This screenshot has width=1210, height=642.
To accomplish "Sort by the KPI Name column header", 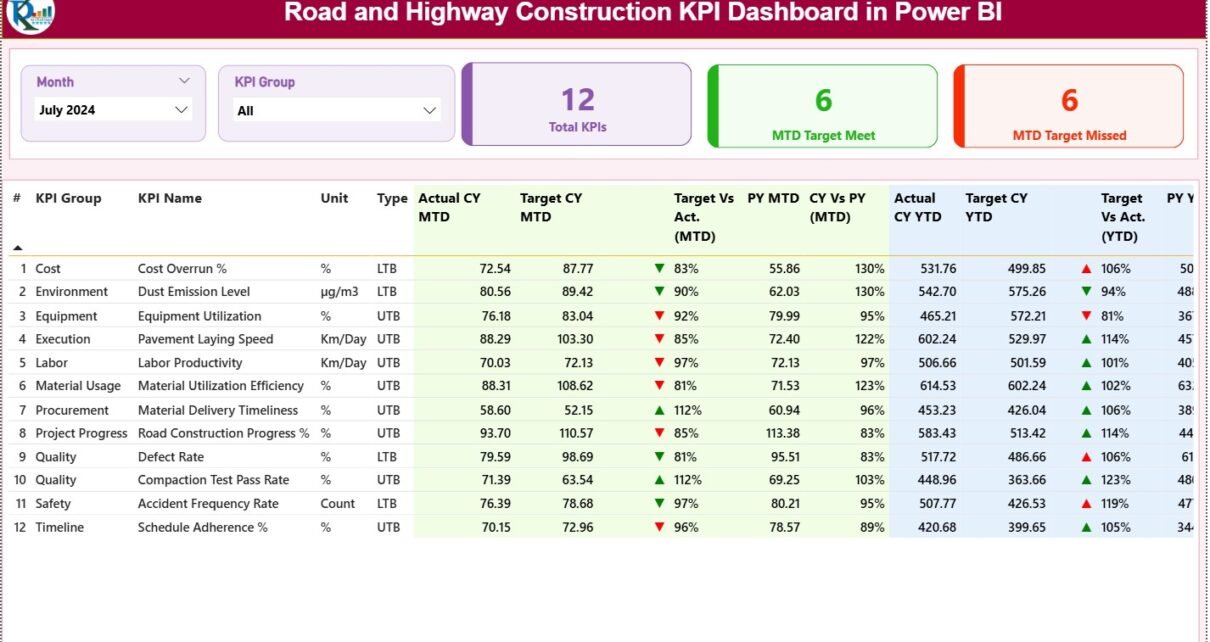I will [169, 198].
